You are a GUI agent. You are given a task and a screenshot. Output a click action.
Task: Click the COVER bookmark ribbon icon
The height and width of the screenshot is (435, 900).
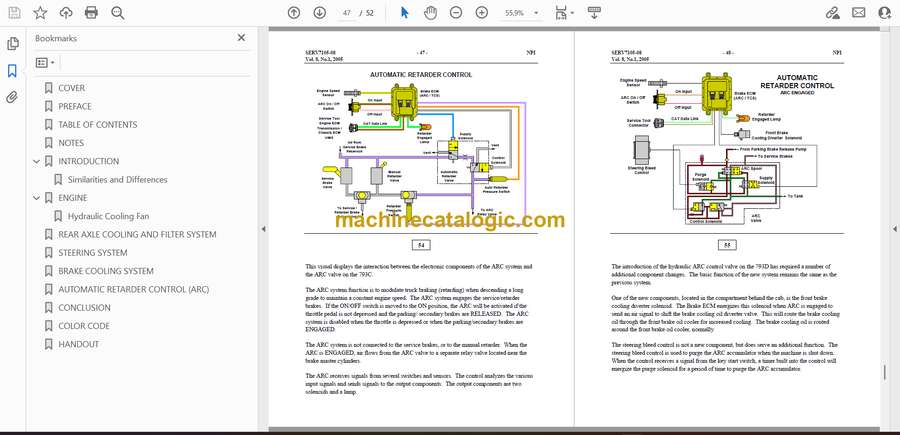[x=48, y=88]
